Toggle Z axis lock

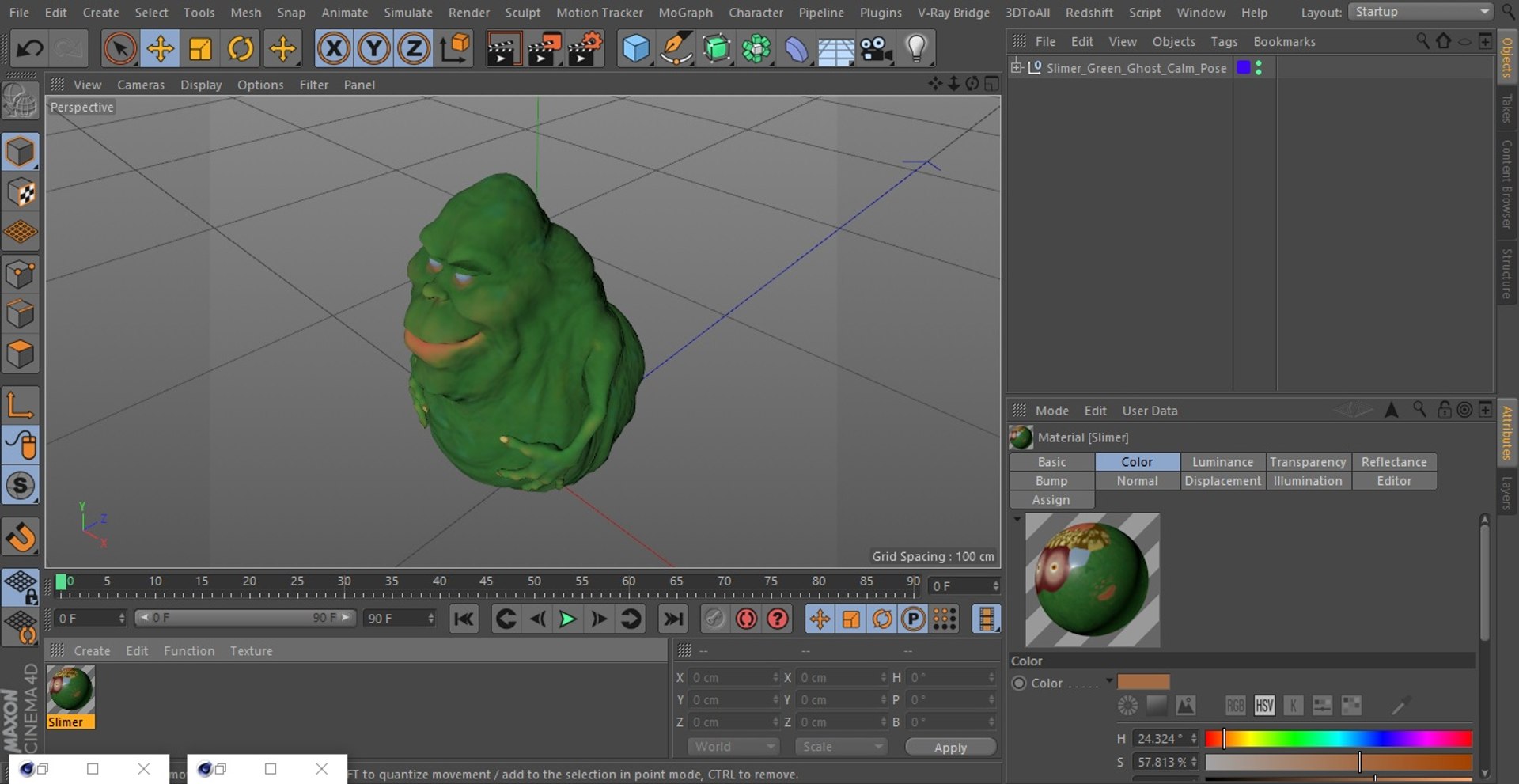414,49
